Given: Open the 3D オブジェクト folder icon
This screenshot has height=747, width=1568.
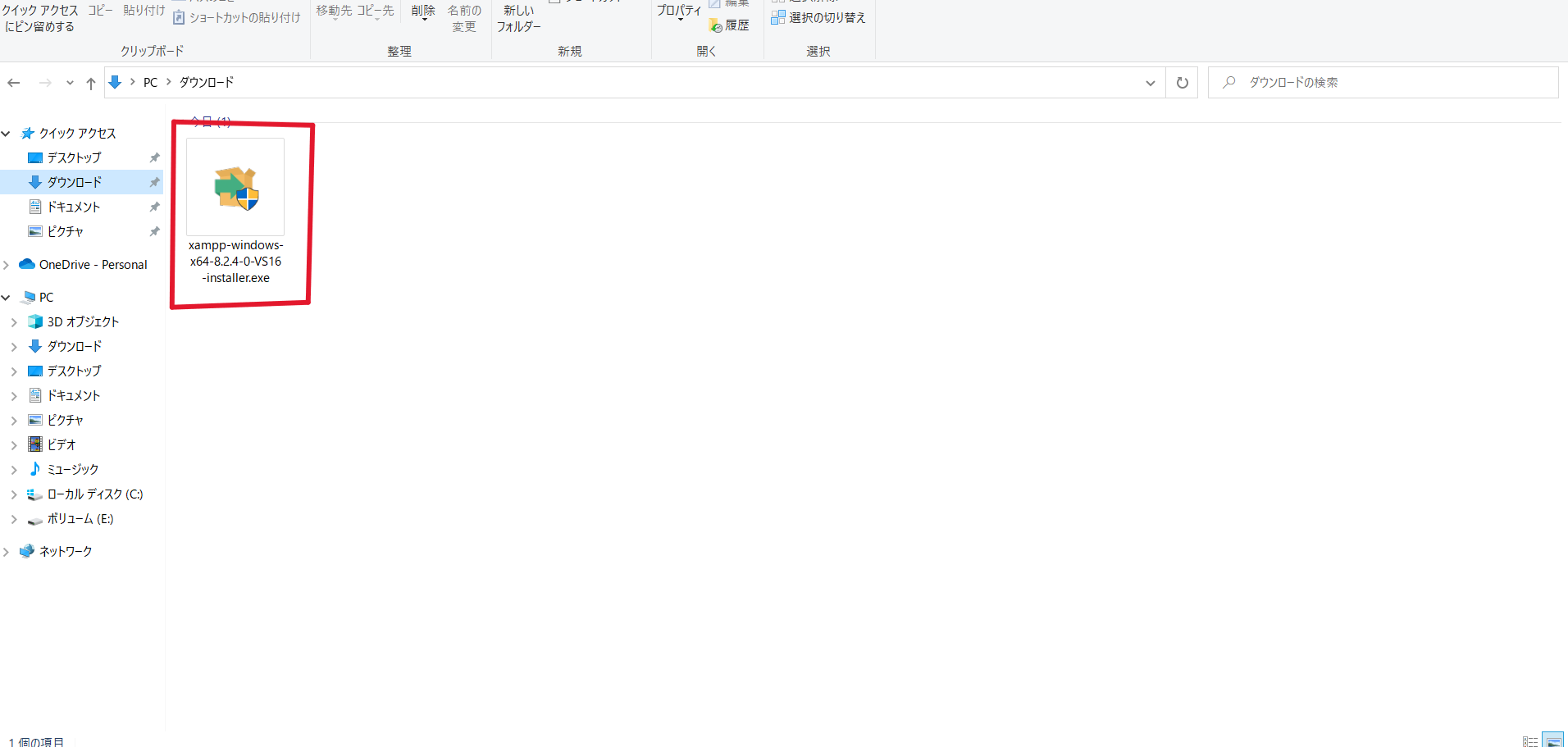Looking at the screenshot, I should pos(35,321).
